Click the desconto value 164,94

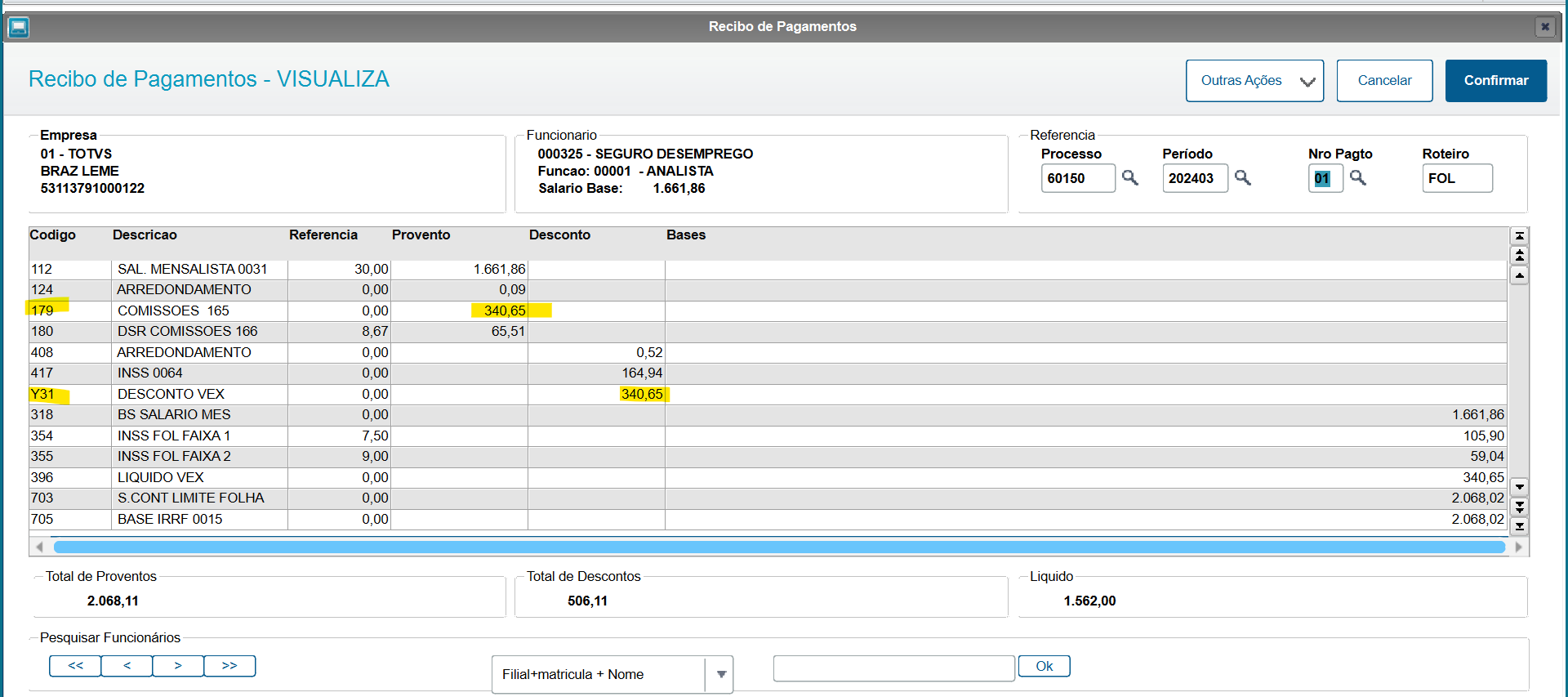coord(642,373)
